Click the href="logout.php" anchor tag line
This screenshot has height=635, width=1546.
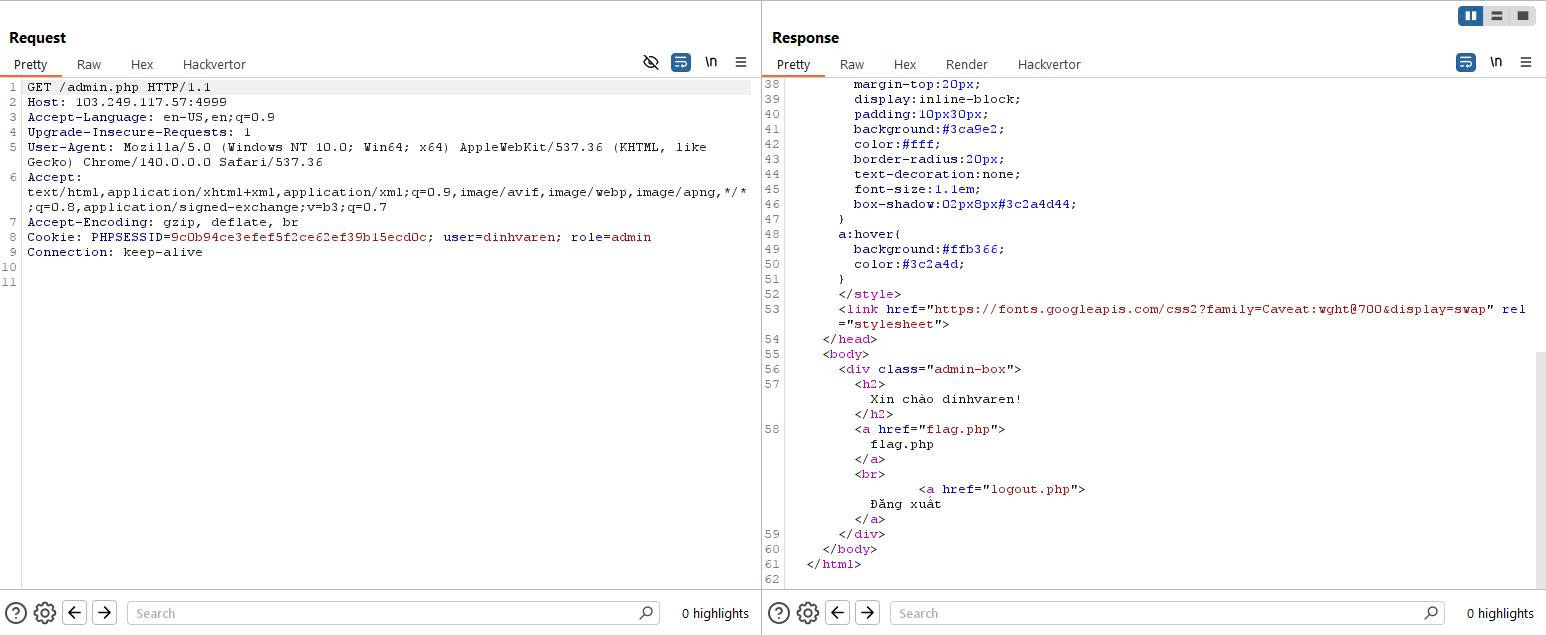[1002, 489]
